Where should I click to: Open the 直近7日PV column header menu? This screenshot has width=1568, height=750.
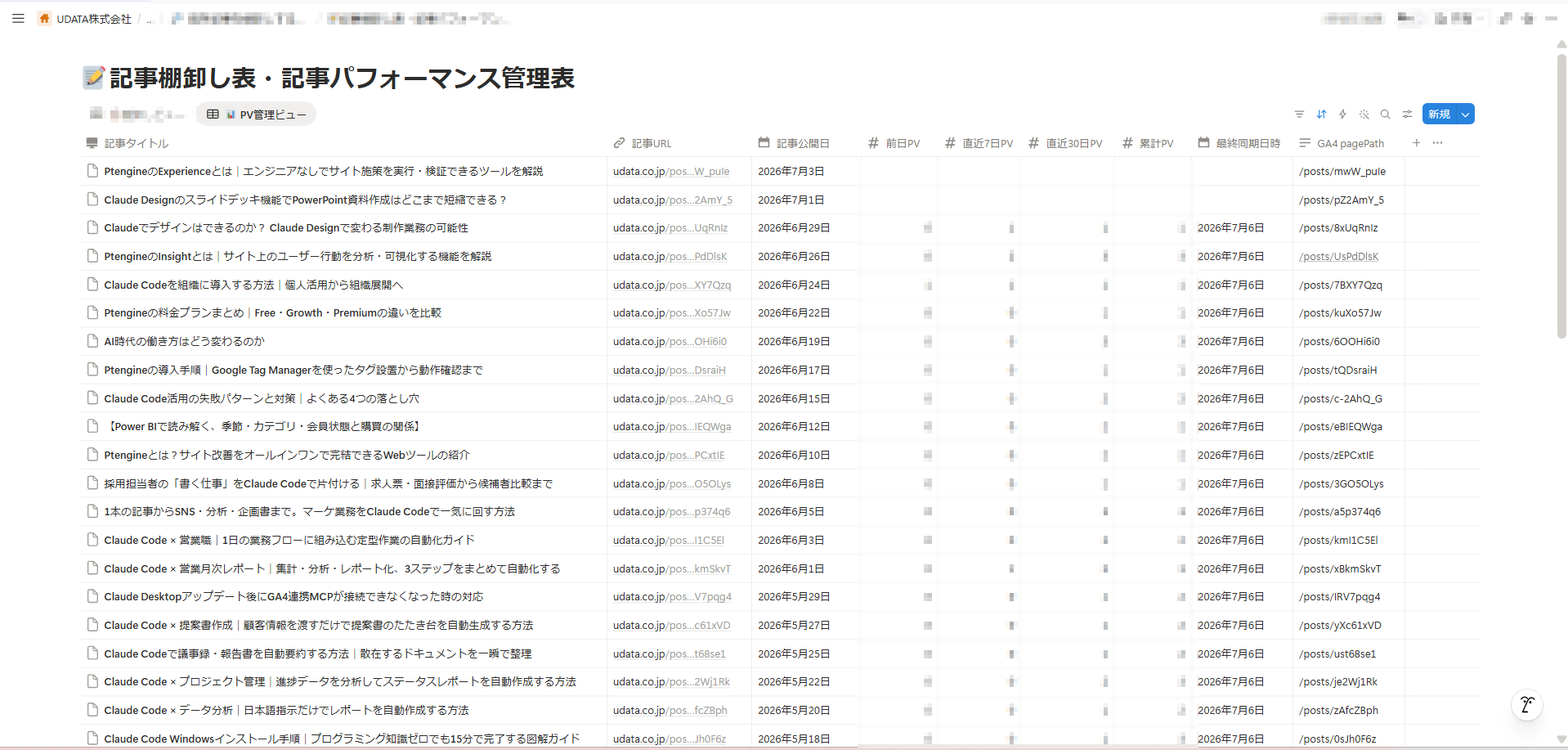pyautogui.click(x=979, y=143)
